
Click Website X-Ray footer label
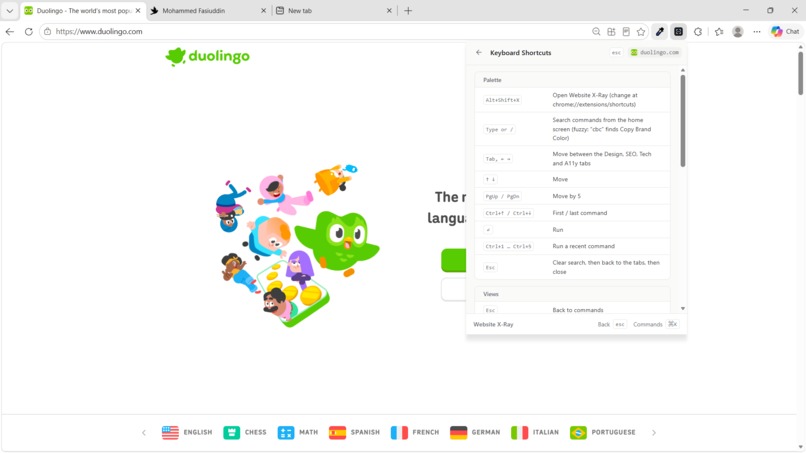493,324
